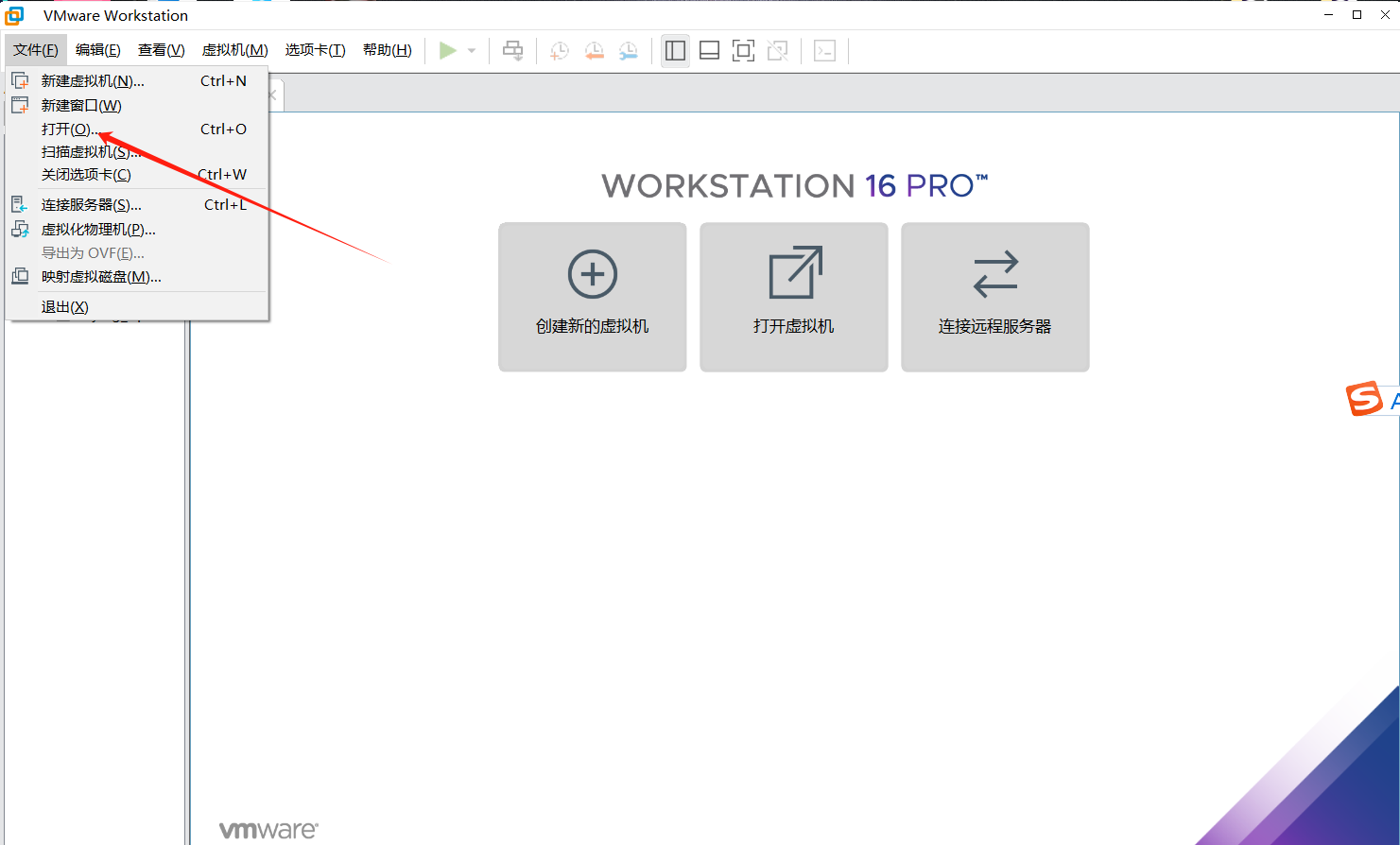Click the console view terminal icon
This screenshot has height=845, width=1400.
click(x=825, y=51)
